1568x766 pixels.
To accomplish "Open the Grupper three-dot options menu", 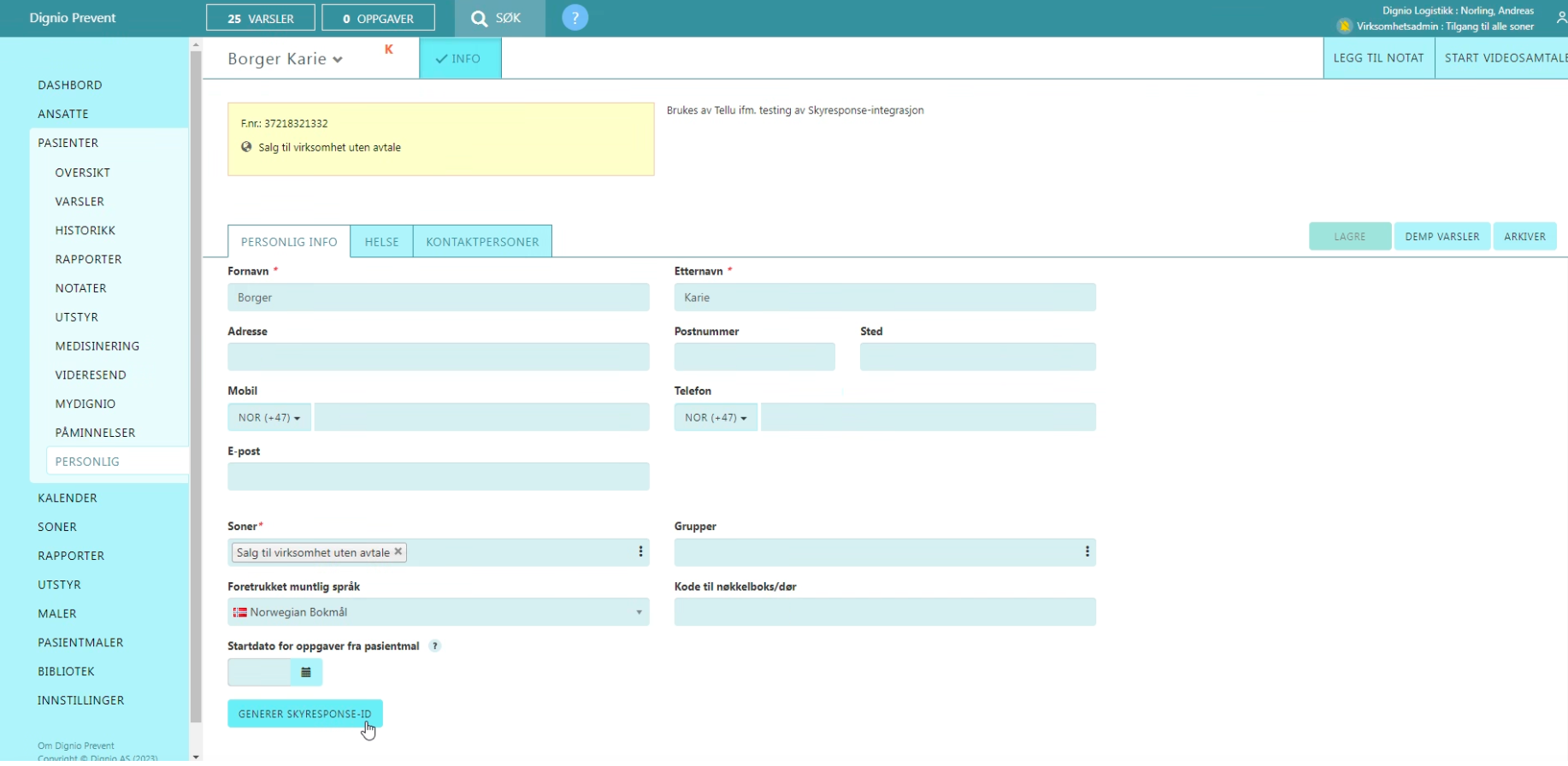I will click(x=1087, y=552).
